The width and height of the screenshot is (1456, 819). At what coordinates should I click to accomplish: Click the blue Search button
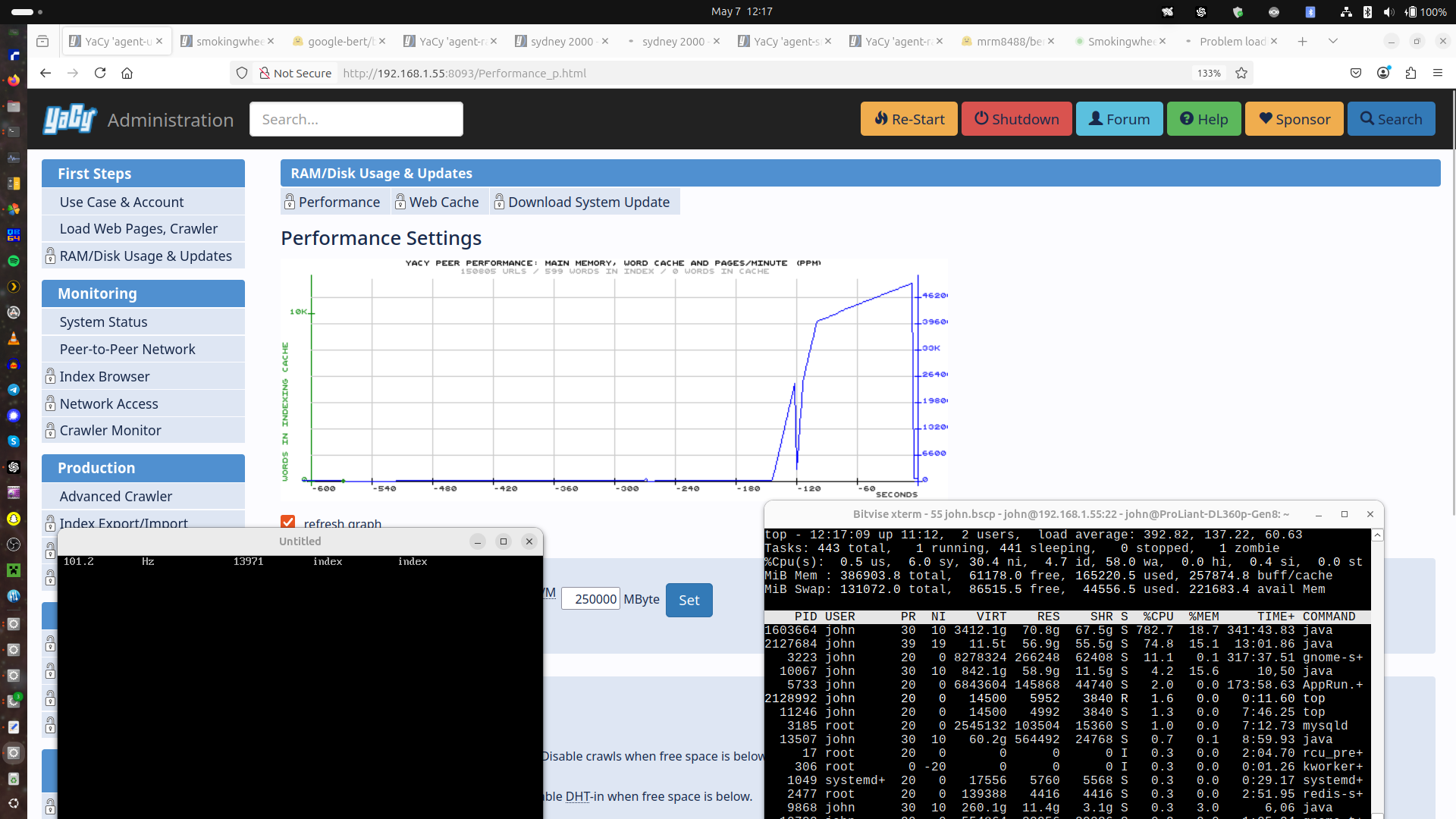point(1391,119)
